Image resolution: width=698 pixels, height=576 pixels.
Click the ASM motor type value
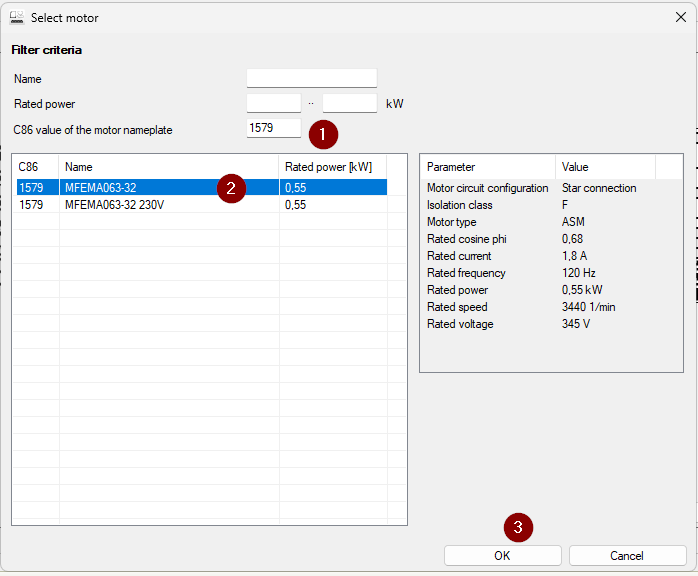pos(573,222)
